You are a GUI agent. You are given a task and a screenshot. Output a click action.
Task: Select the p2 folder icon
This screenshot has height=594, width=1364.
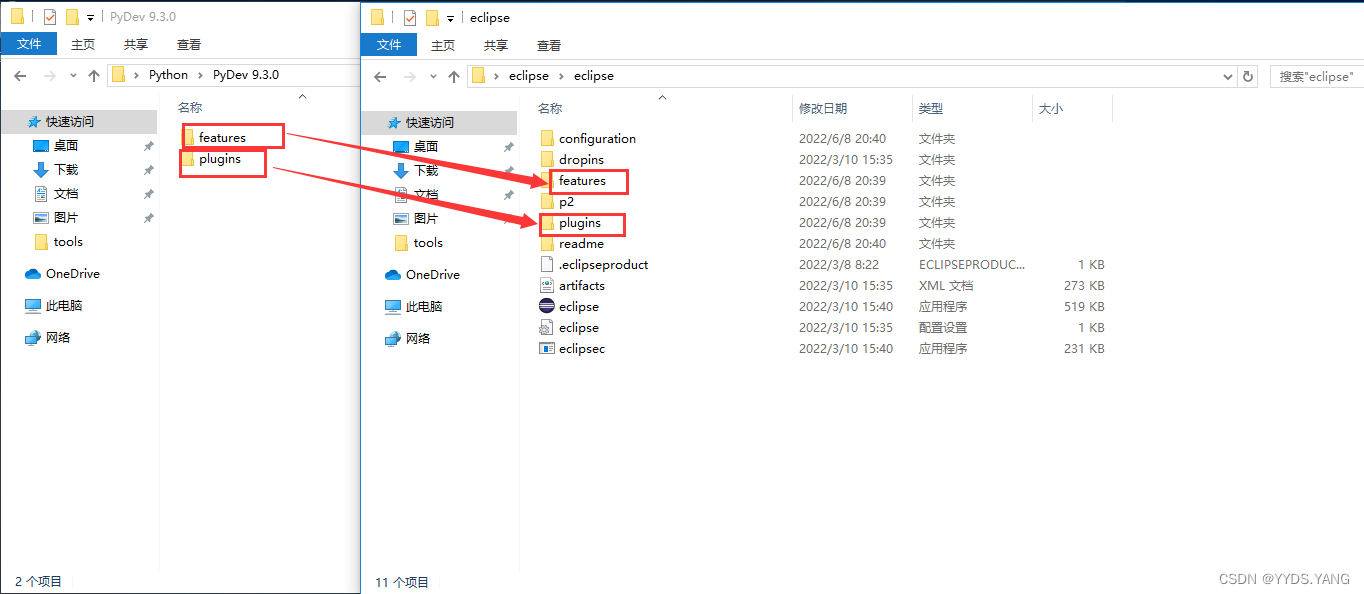(546, 201)
